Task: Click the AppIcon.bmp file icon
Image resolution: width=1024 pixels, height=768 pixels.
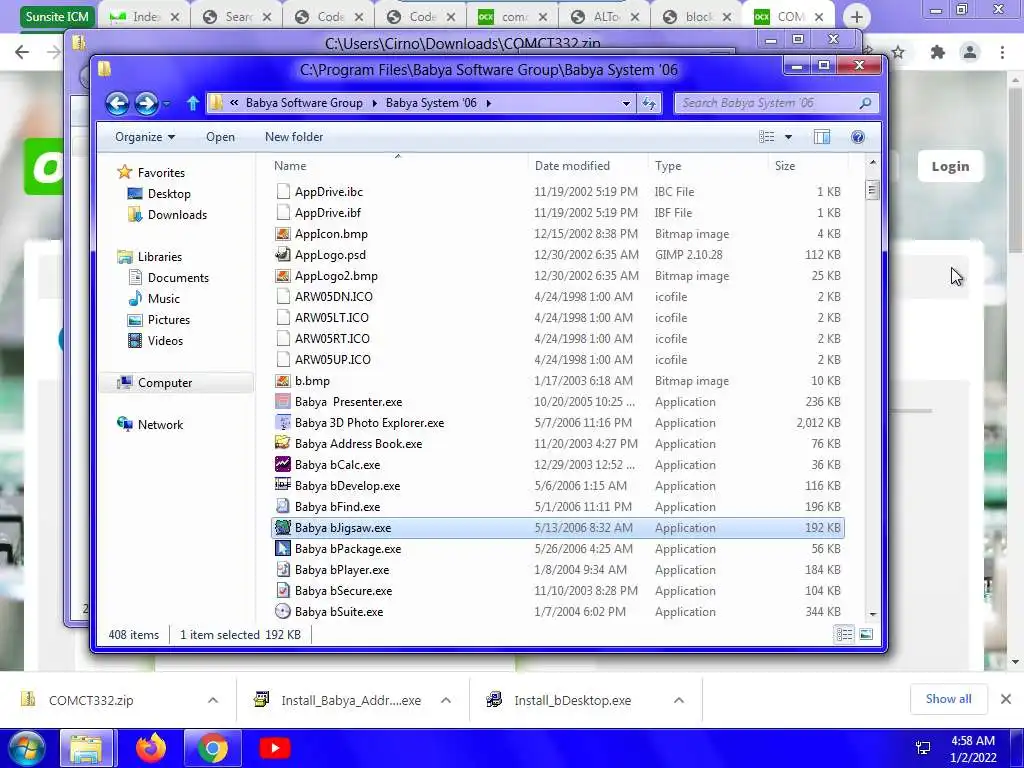Action: (282, 234)
